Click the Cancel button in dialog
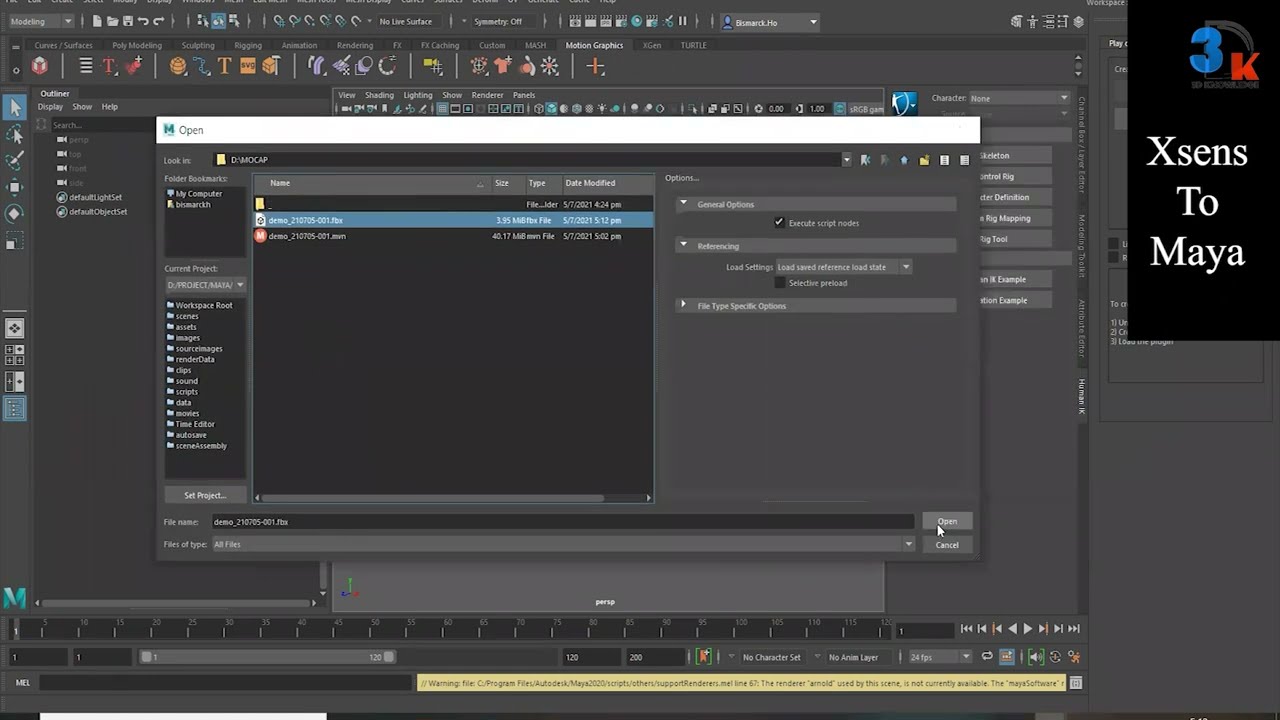Viewport: 1280px width, 720px height. [947, 545]
